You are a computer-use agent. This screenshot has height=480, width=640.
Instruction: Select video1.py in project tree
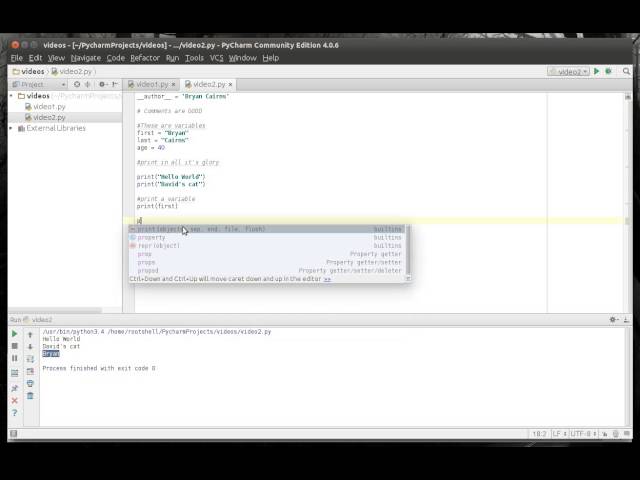point(45,107)
